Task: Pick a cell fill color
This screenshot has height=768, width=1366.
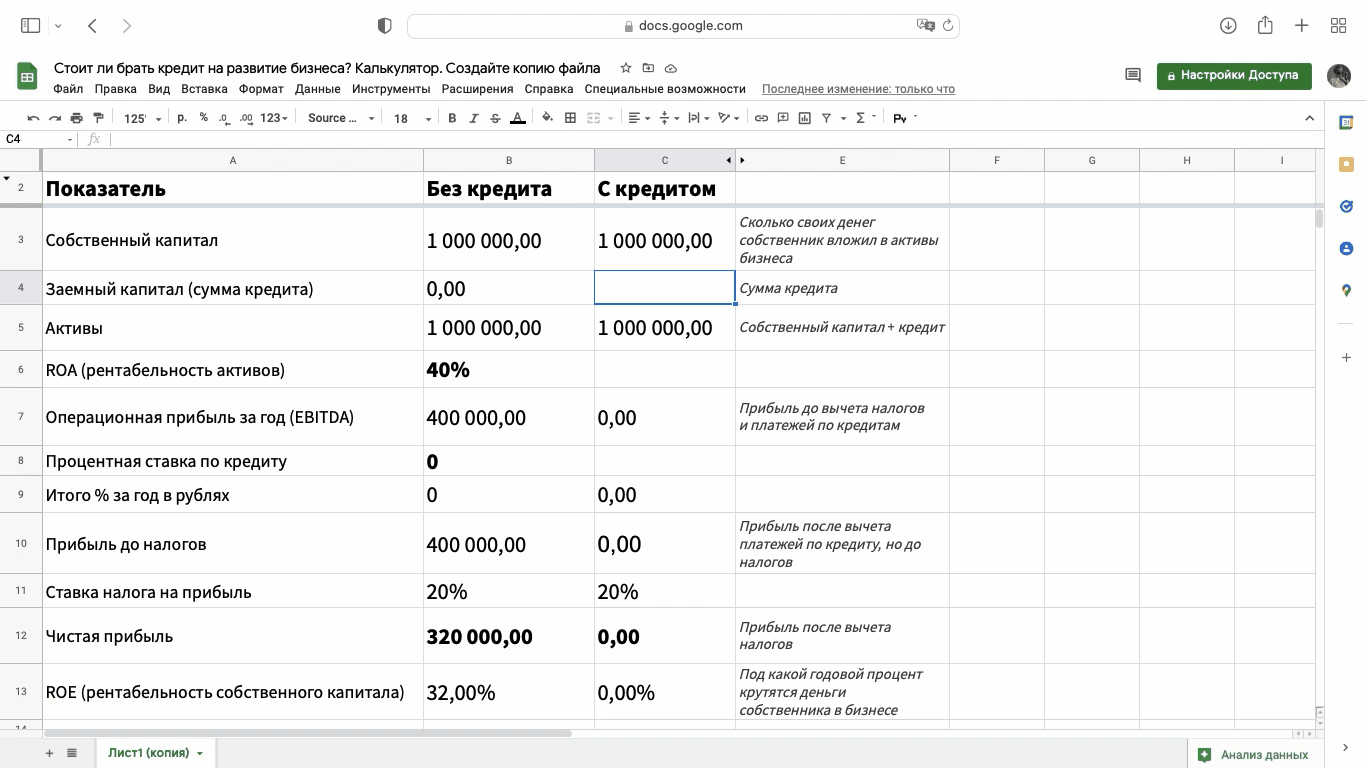Action: tap(547, 118)
